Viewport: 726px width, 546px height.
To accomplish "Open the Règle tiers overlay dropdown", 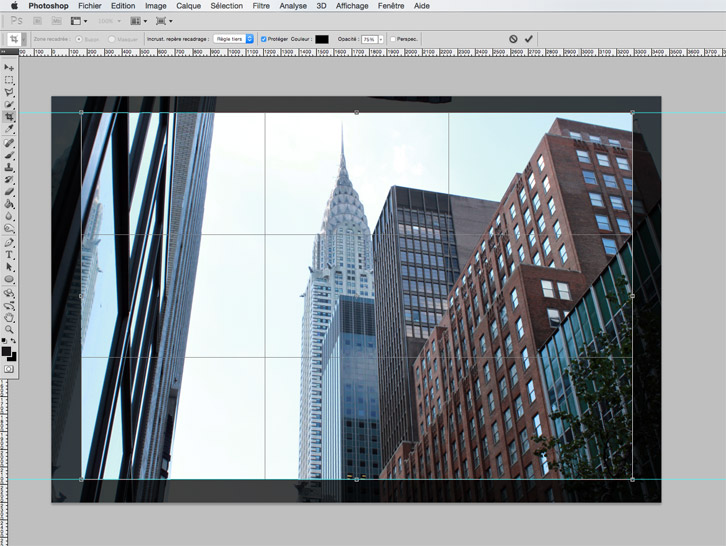I will (234, 39).
